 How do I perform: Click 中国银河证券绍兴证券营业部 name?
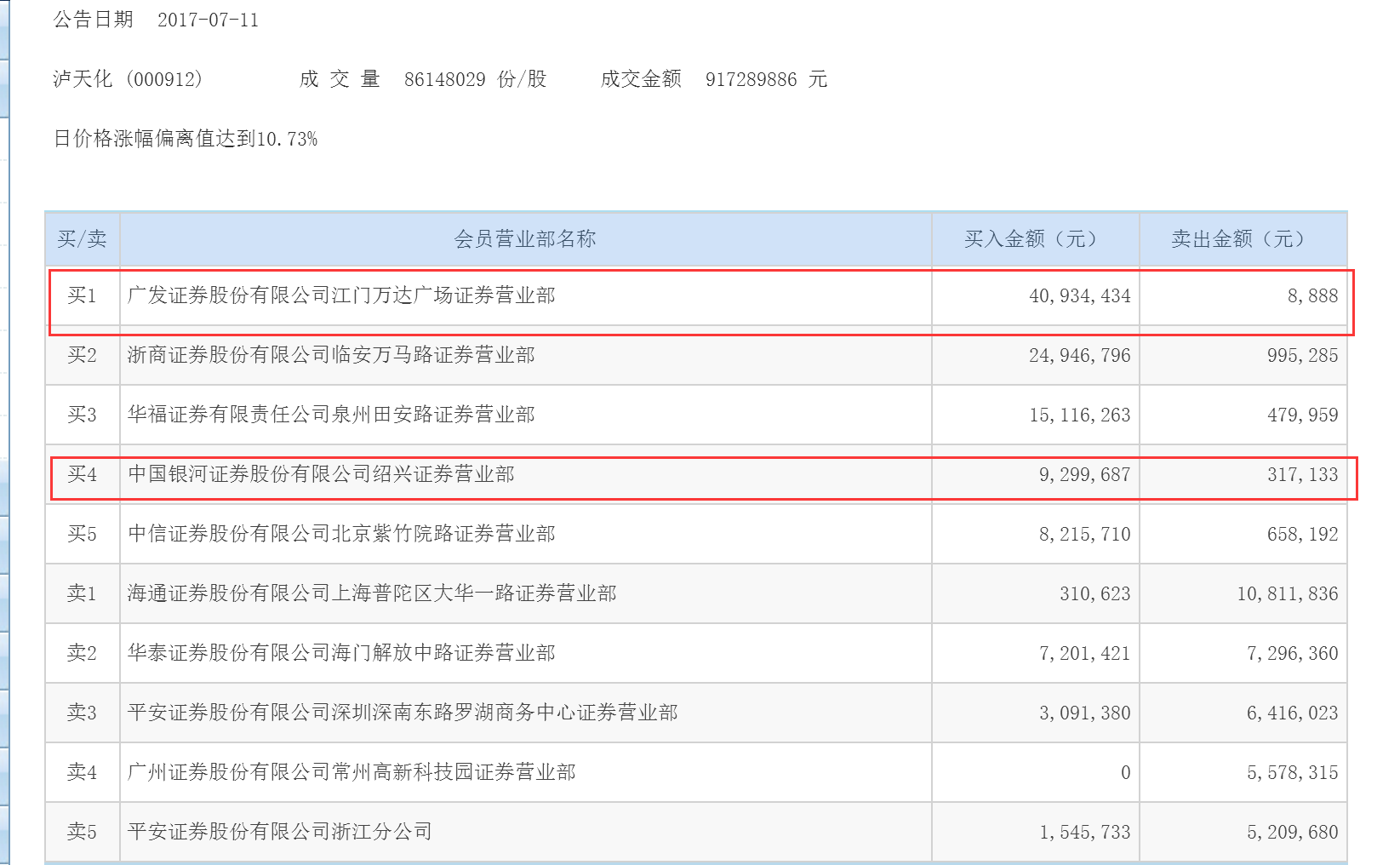coord(321,474)
